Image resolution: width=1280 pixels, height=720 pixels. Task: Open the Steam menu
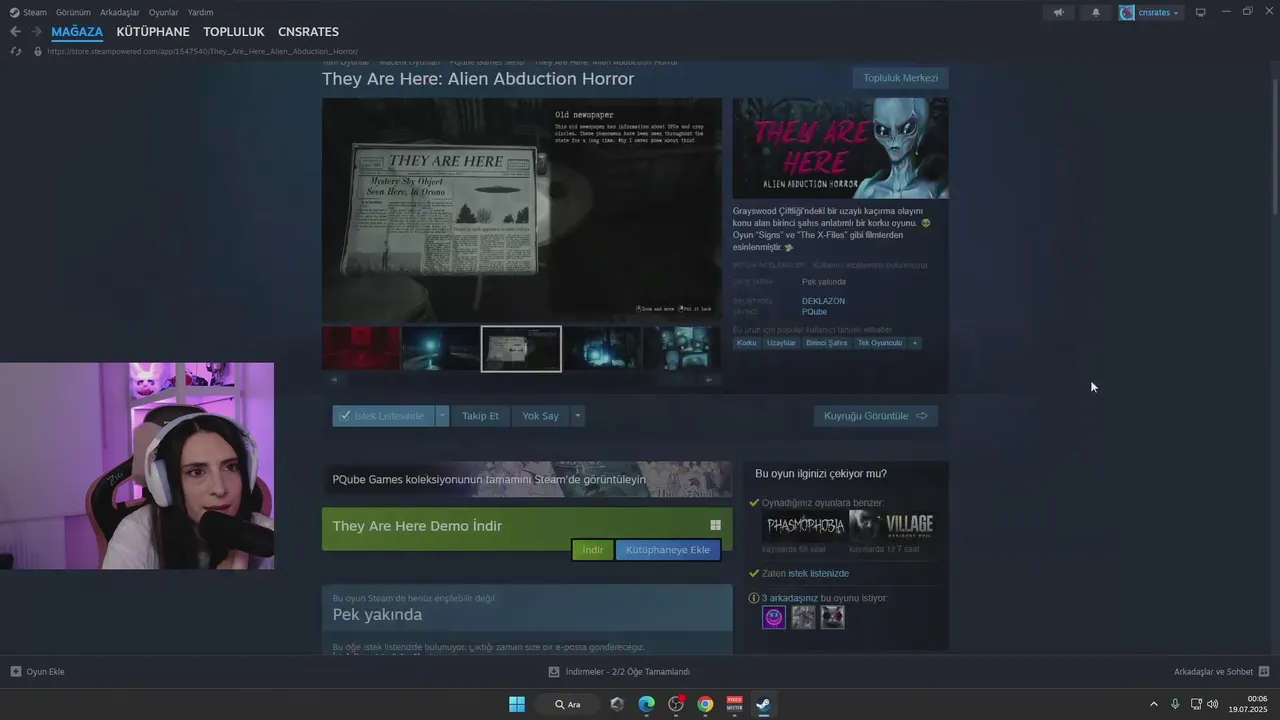coord(28,12)
